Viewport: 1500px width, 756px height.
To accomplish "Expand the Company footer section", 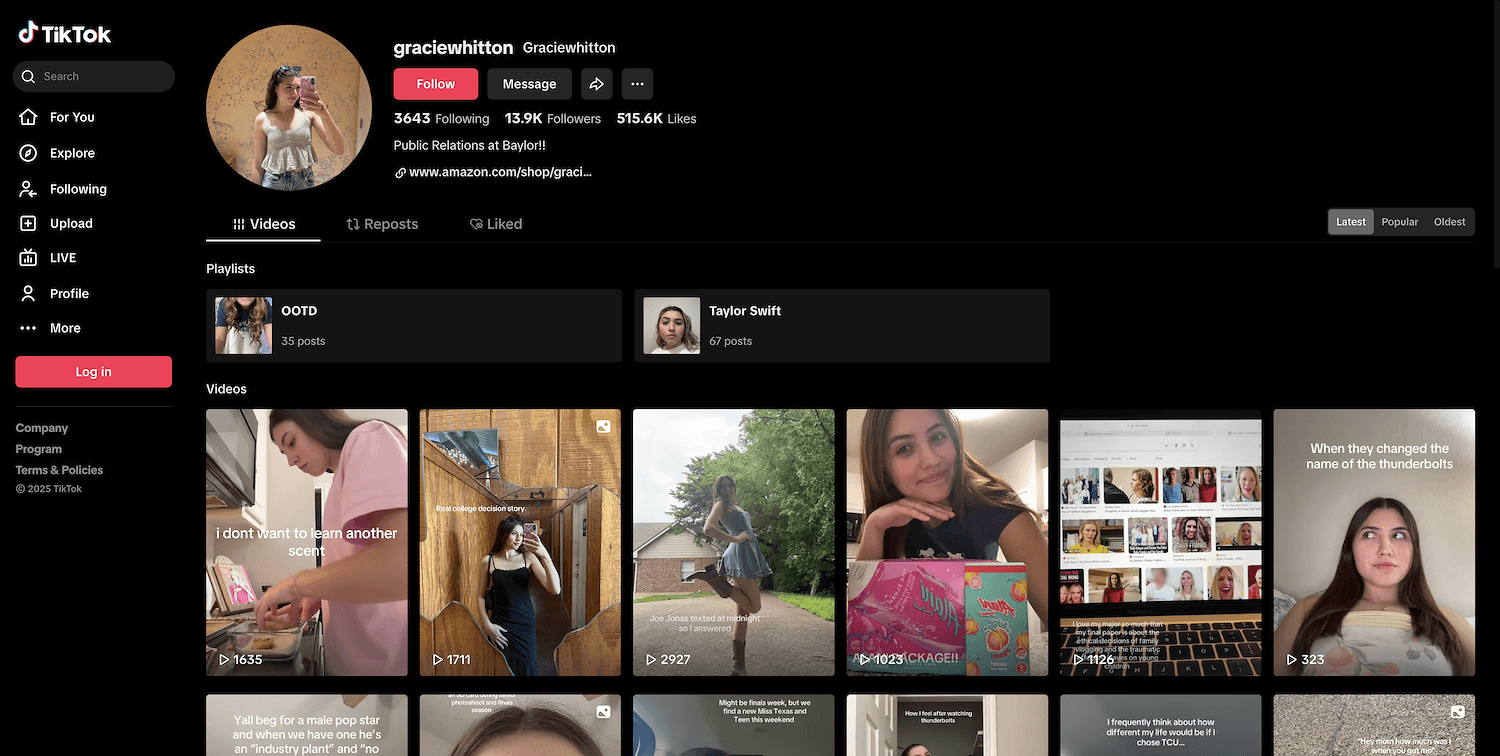I will (42, 428).
